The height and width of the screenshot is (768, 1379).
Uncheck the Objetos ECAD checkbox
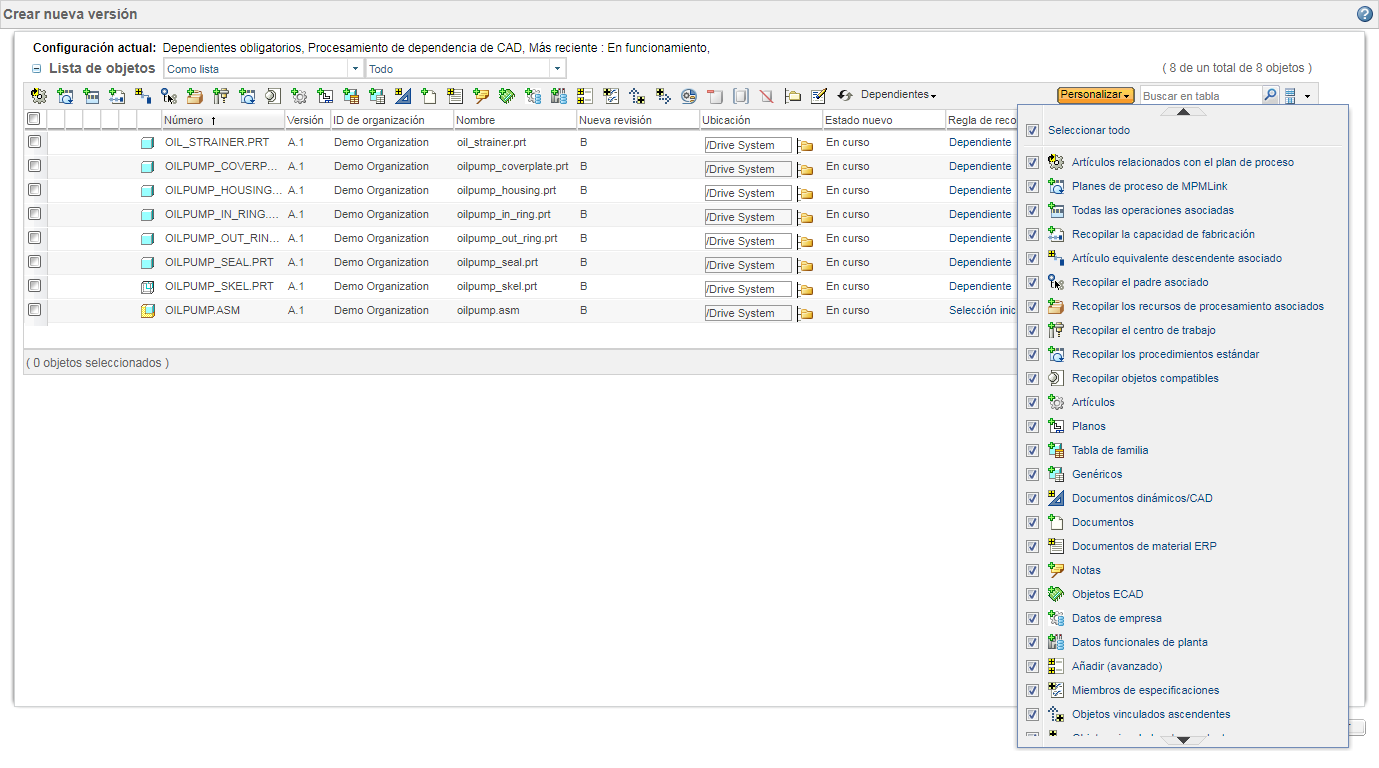pyautogui.click(x=1032, y=594)
